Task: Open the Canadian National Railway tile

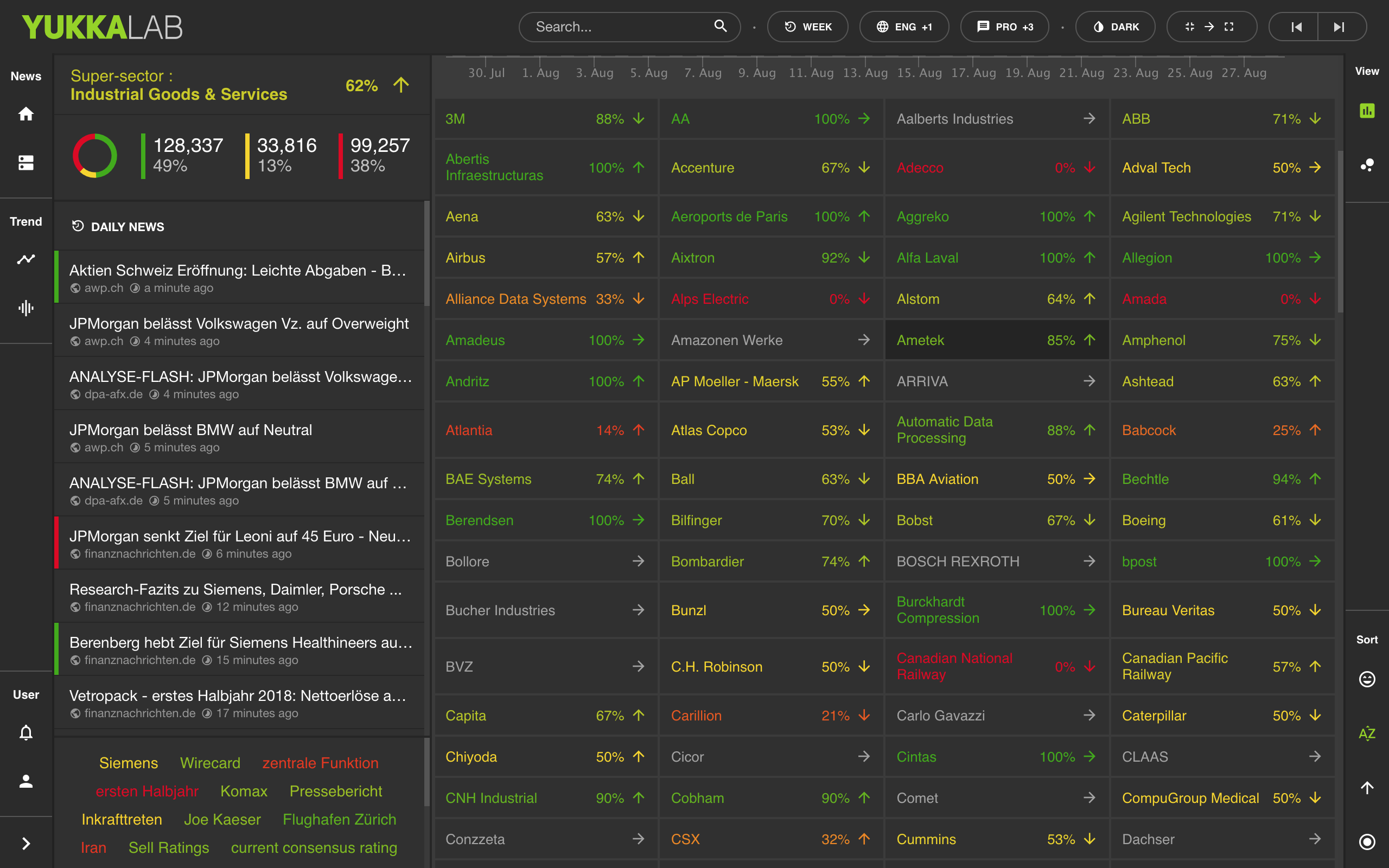Action: tap(997, 667)
